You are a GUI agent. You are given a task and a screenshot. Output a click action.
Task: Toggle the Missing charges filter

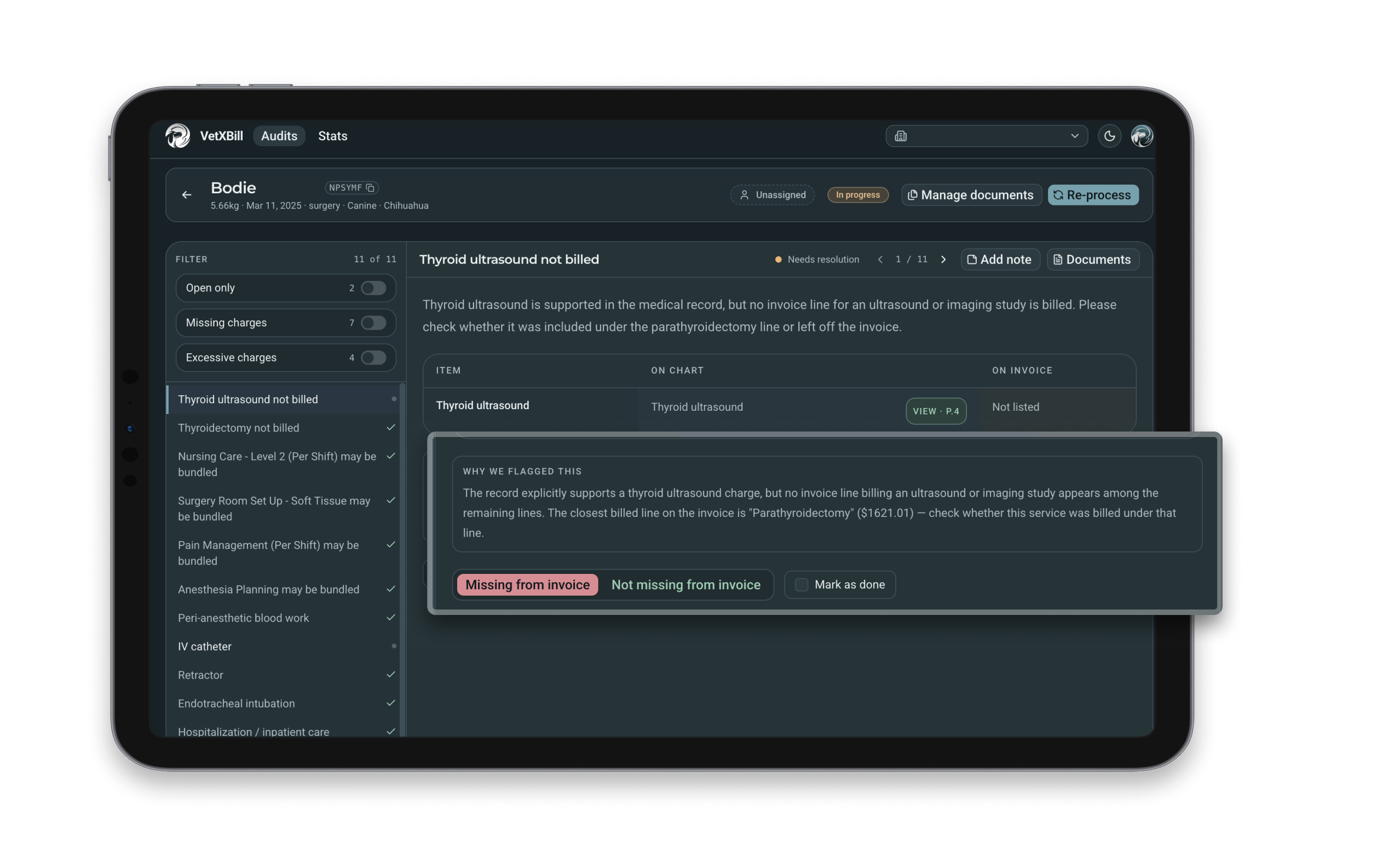pyautogui.click(x=373, y=323)
